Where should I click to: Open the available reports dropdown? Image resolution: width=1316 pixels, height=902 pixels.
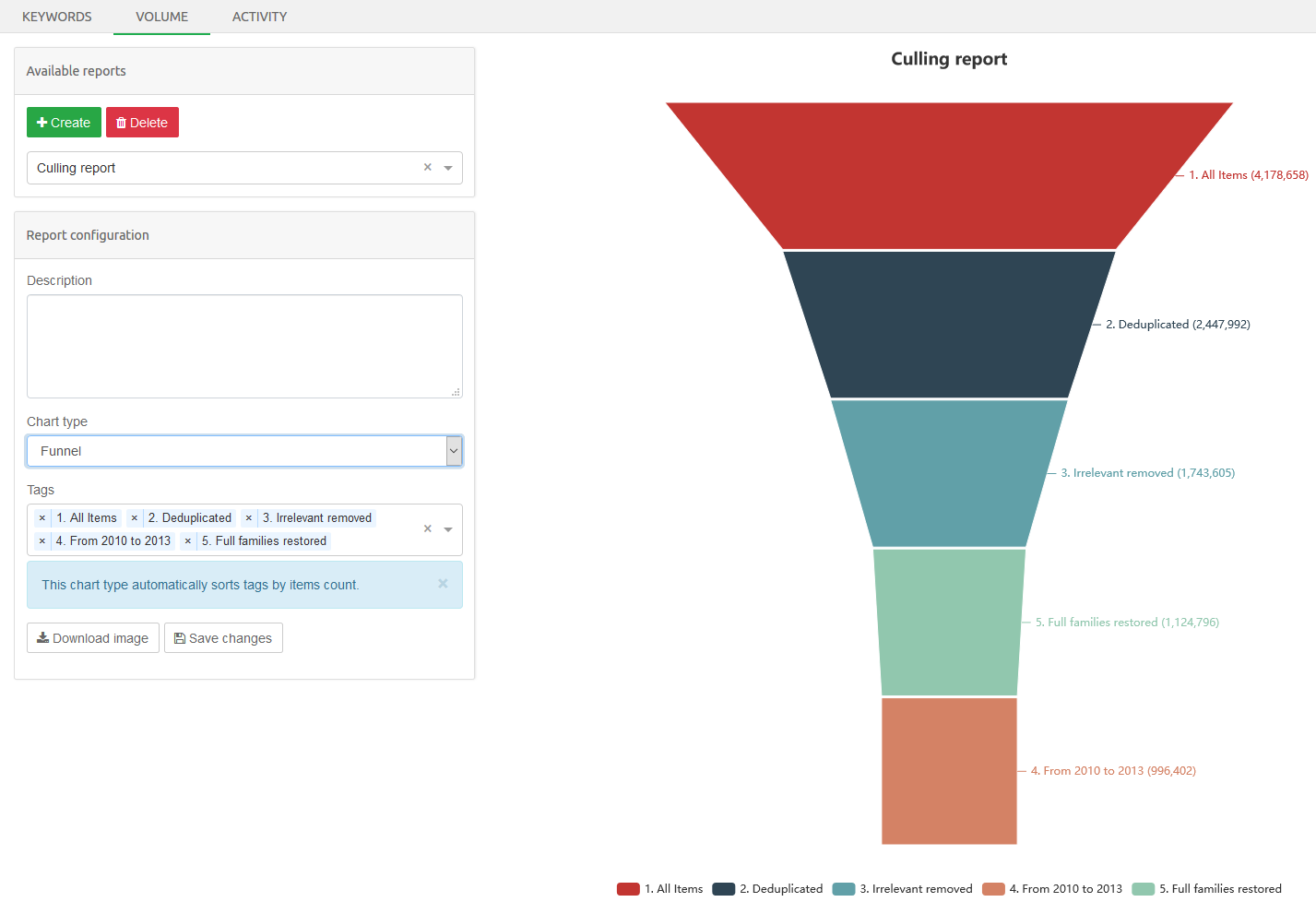click(x=448, y=168)
